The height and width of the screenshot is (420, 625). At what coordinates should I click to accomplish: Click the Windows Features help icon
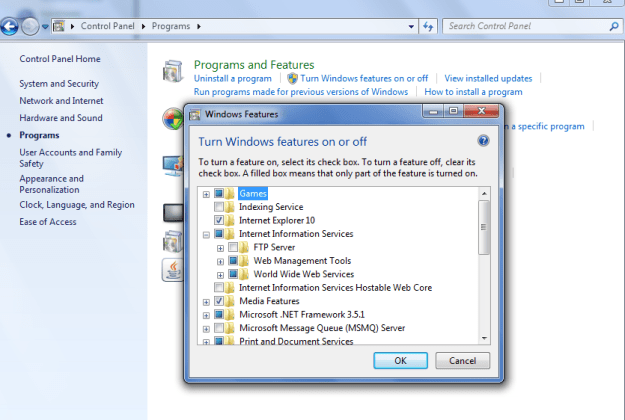[x=483, y=142]
